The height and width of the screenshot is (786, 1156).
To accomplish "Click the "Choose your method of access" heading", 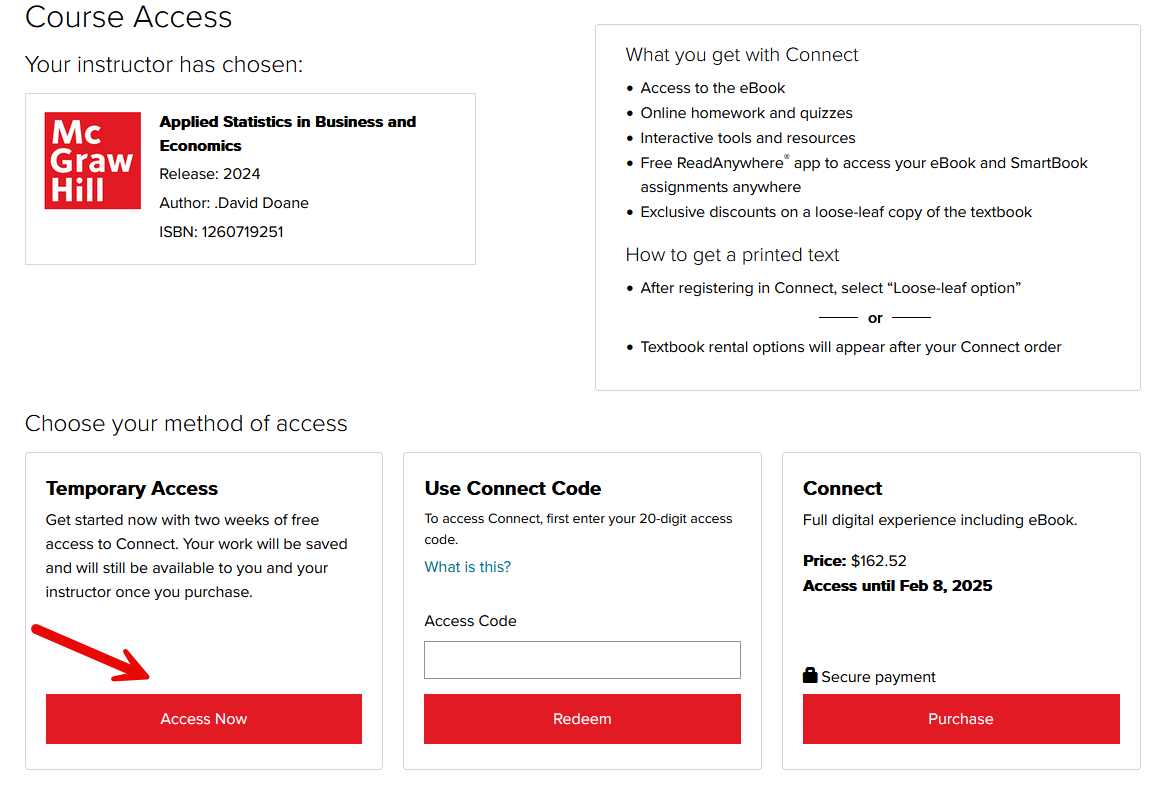I will coord(186,424).
